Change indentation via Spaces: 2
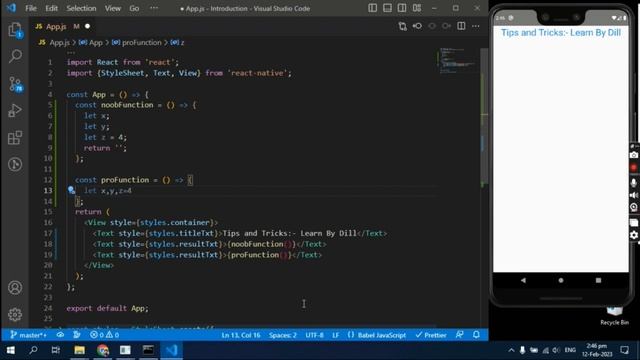Screen dimensions: 640x360 click(282, 335)
